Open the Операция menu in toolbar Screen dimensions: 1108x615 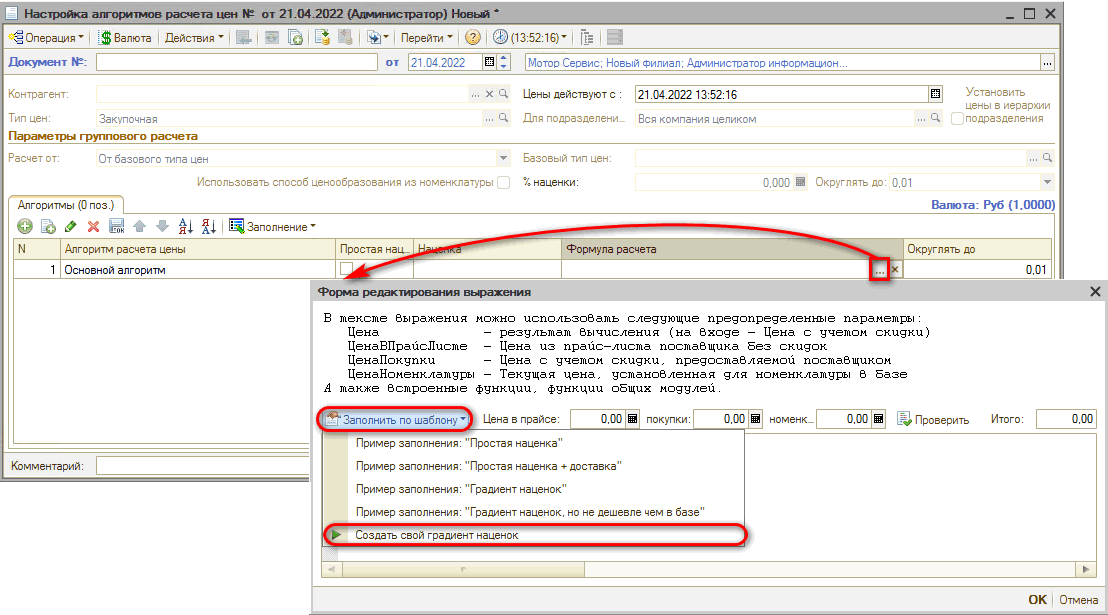[46, 38]
